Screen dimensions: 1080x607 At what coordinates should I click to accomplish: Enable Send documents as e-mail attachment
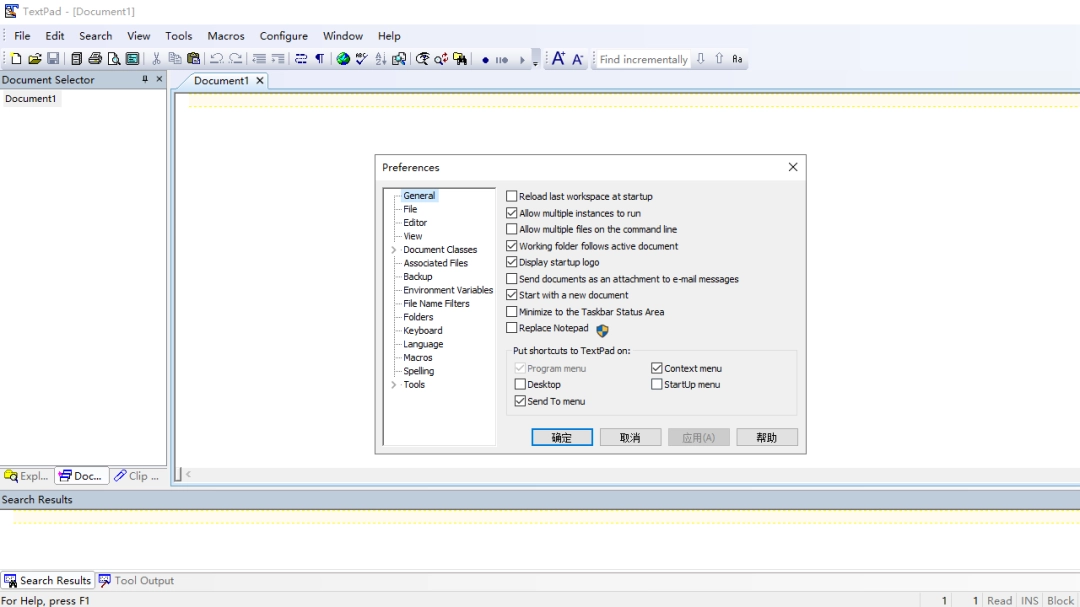(512, 279)
